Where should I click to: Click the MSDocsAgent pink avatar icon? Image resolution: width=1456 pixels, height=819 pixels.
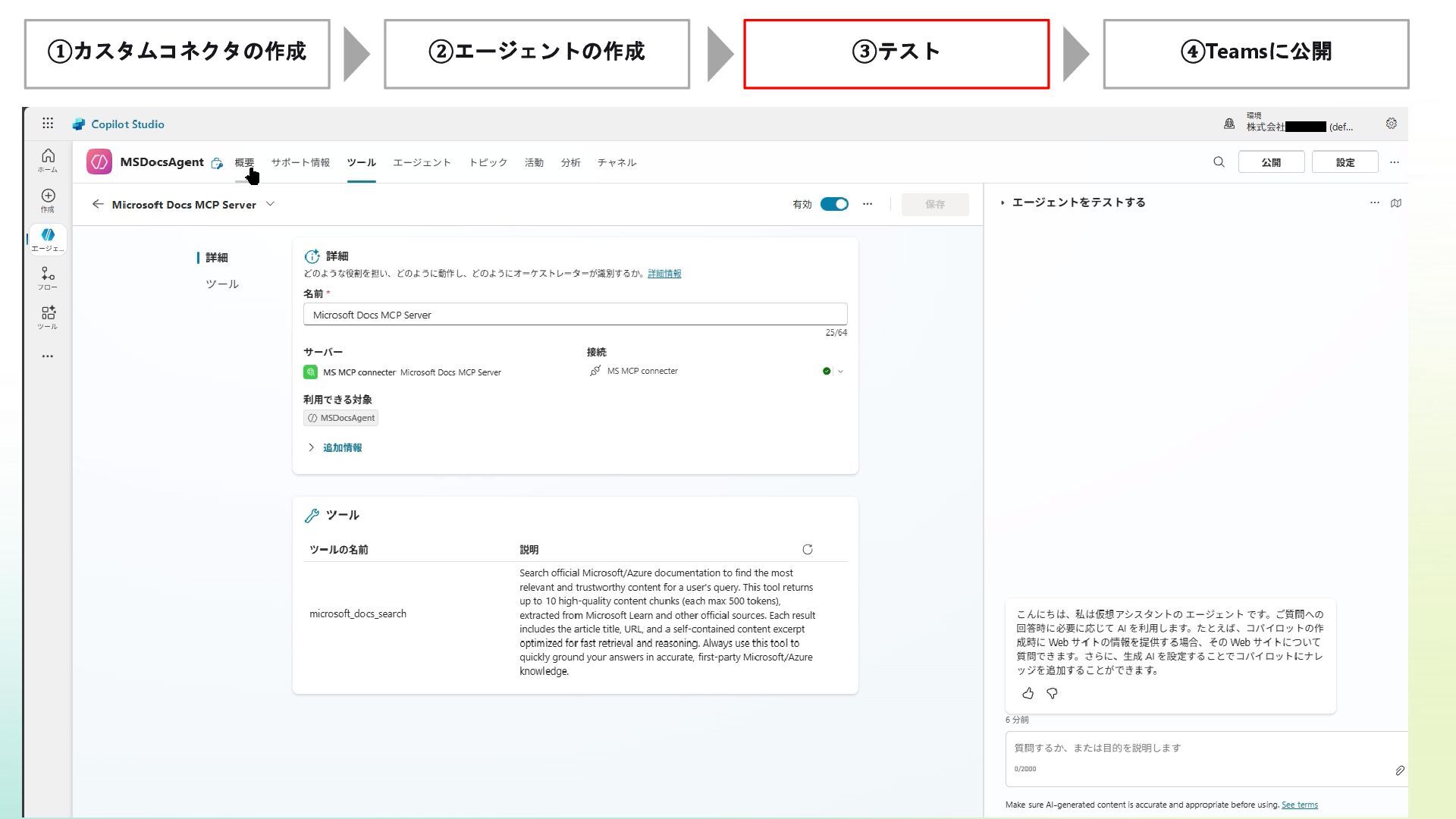pos(99,162)
